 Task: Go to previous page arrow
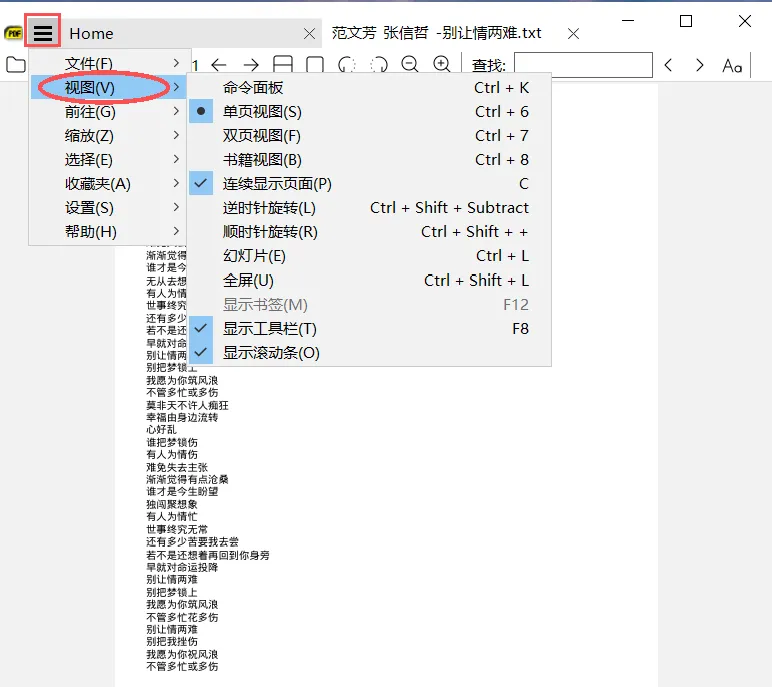click(219, 65)
